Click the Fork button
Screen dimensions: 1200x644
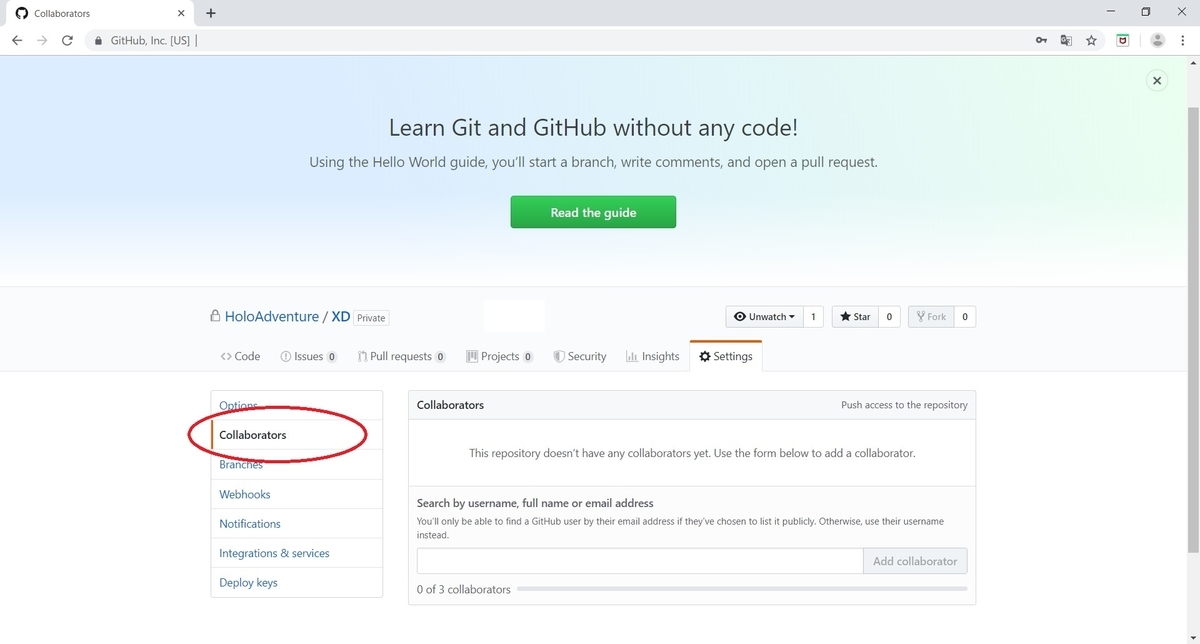pos(931,317)
